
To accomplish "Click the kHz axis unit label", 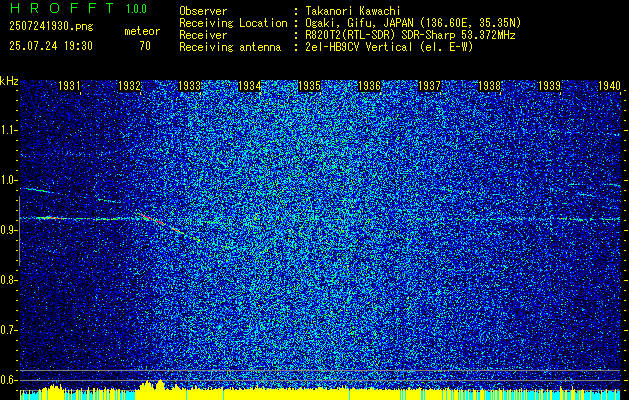I will click(9, 81).
